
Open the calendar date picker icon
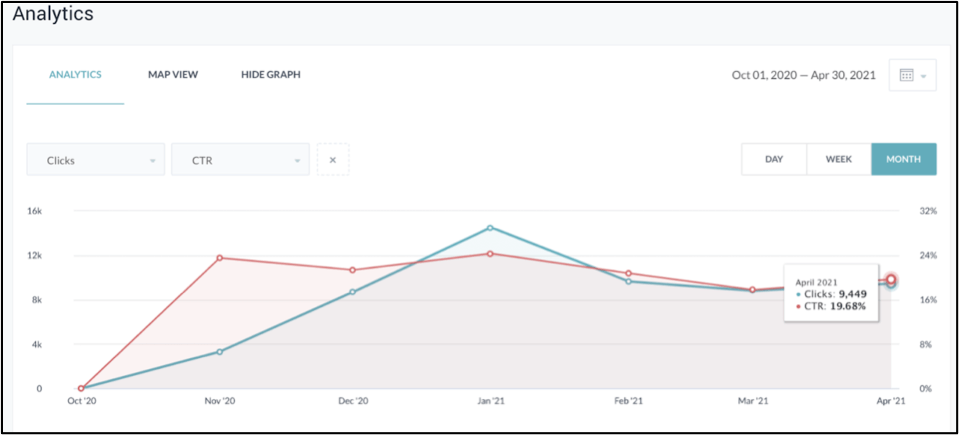point(906,75)
